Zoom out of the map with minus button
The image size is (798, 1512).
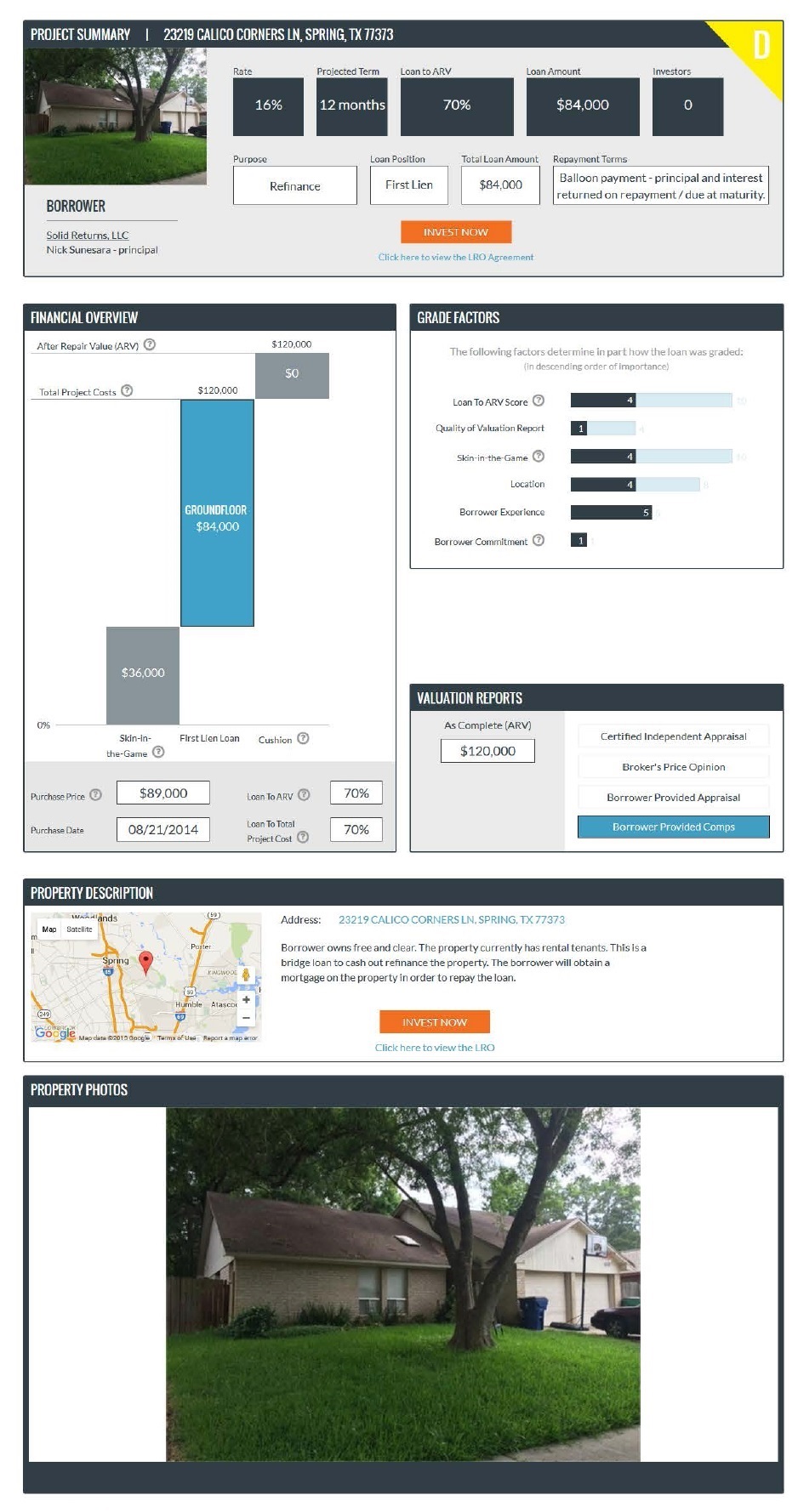point(246,1017)
